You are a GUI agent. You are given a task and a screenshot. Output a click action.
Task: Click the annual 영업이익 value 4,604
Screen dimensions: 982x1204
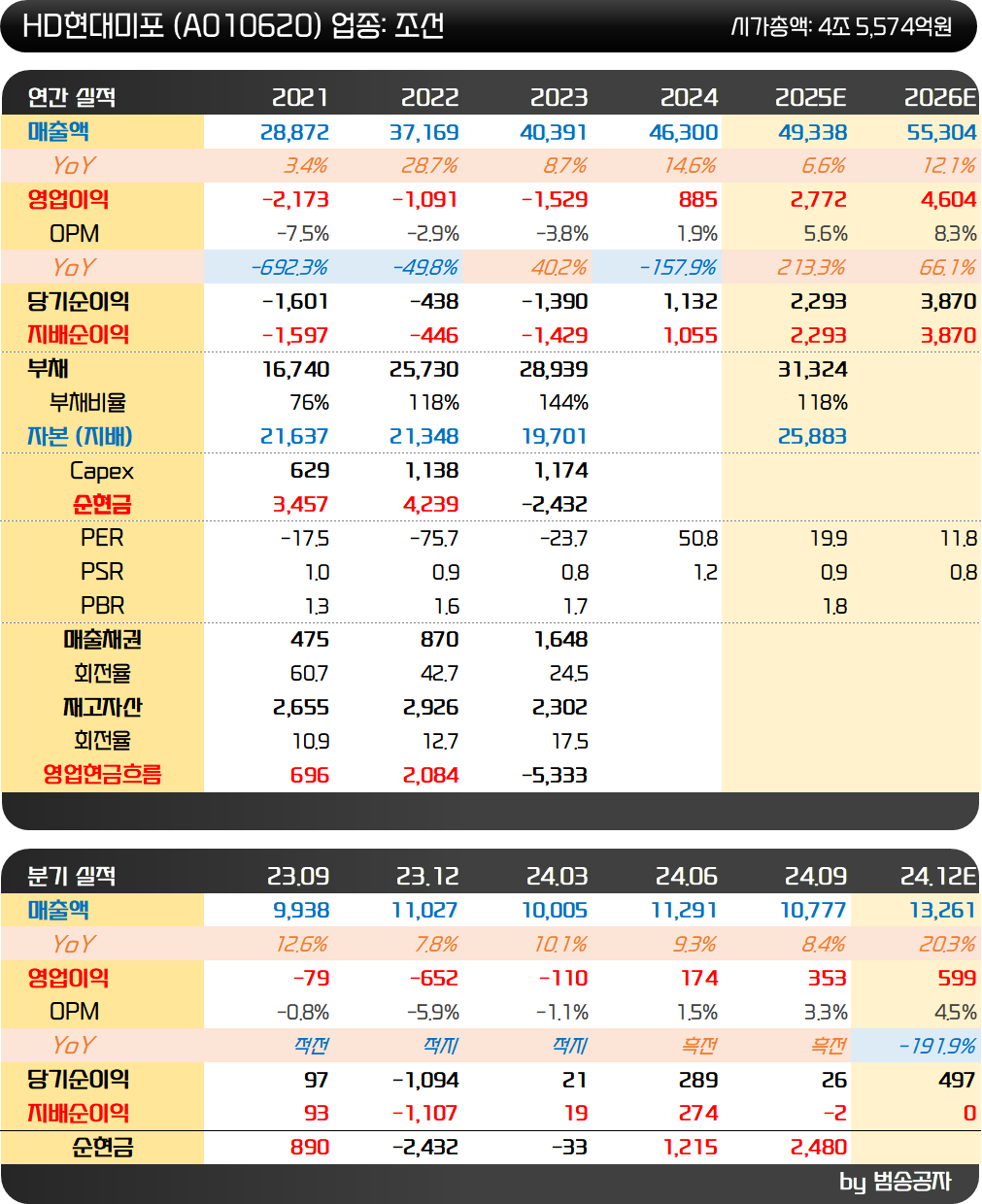(x=948, y=200)
